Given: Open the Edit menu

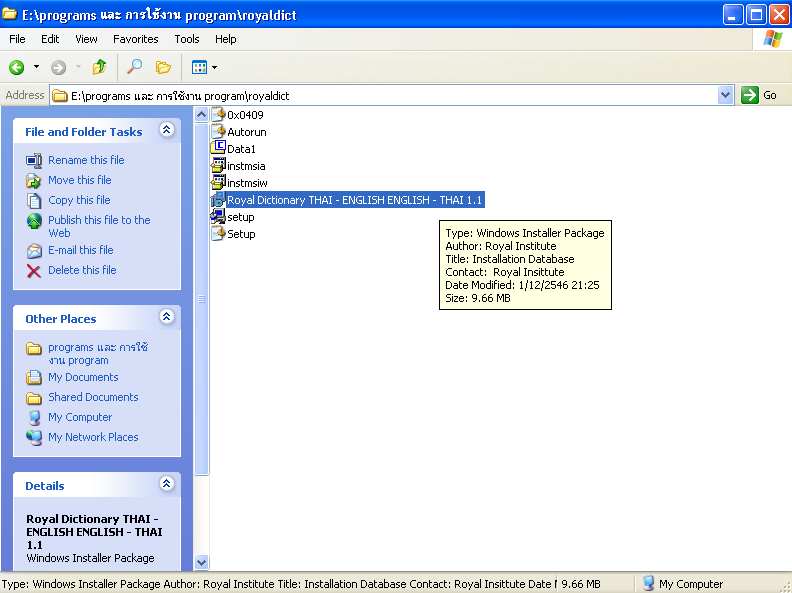Looking at the screenshot, I should pyautogui.click(x=50, y=39).
